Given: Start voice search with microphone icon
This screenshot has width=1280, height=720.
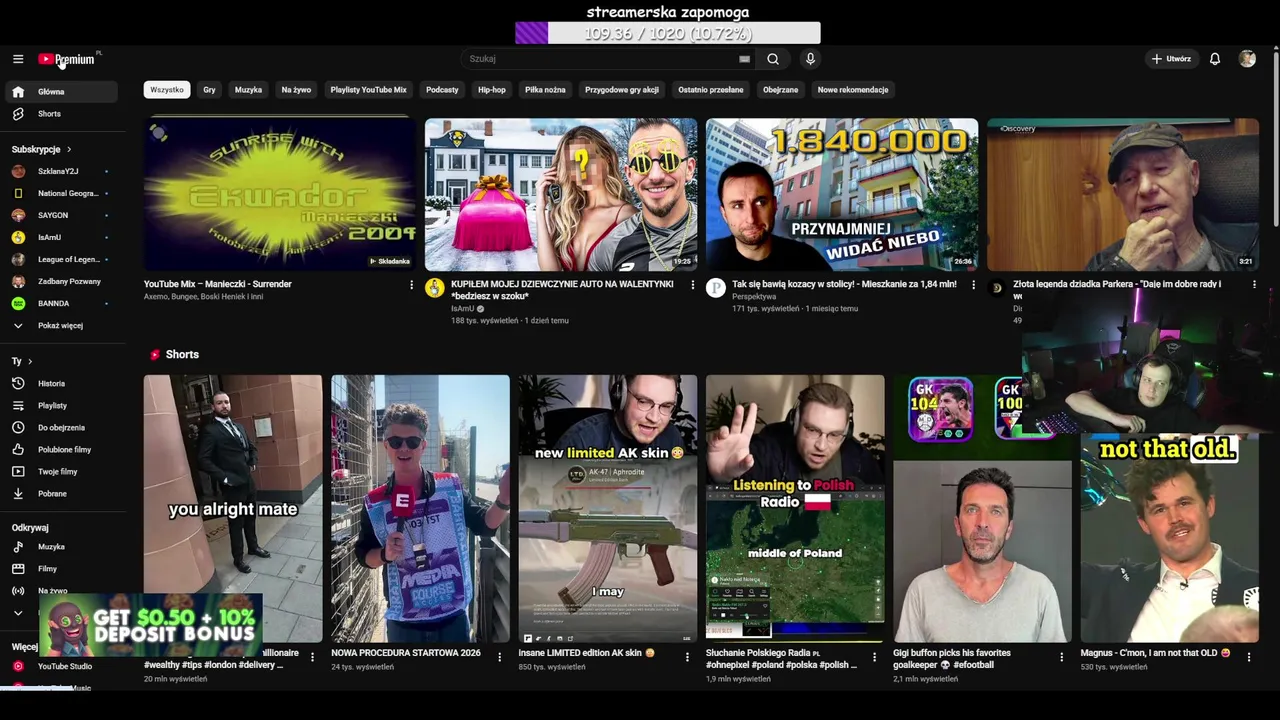Looking at the screenshot, I should point(810,59).
